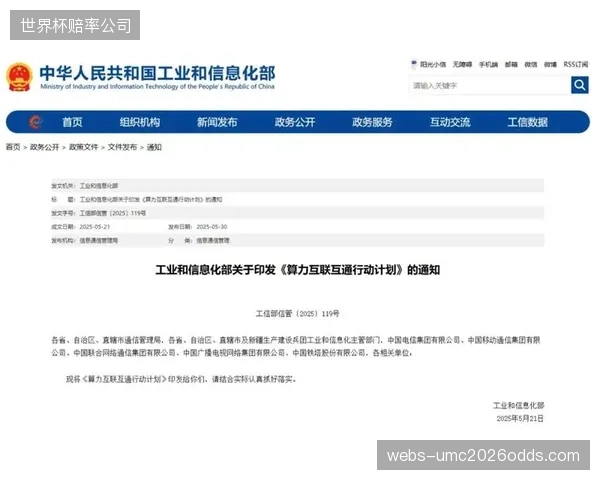Open the 微博 link at top

coord(550,64)
